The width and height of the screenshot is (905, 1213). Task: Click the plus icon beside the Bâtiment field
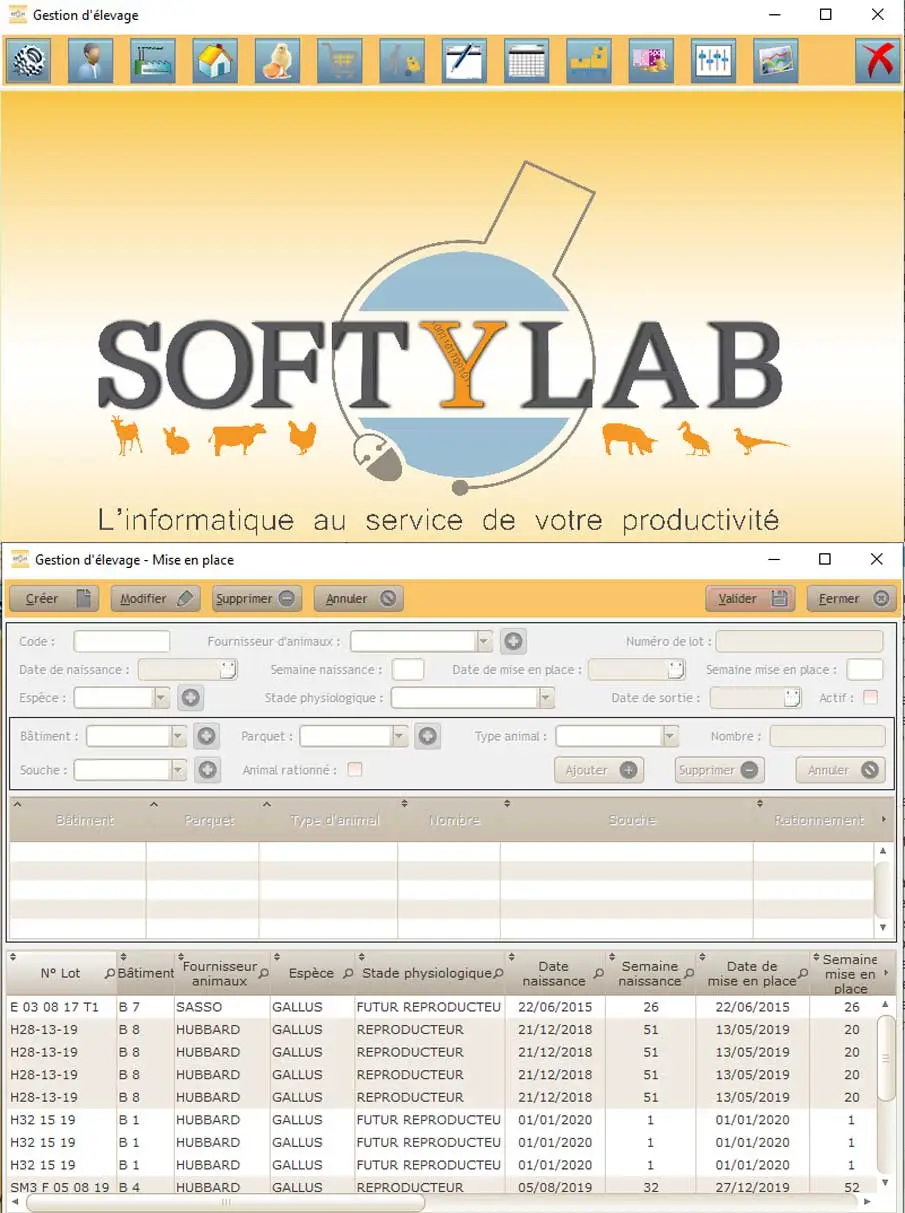tap(206, 737)
